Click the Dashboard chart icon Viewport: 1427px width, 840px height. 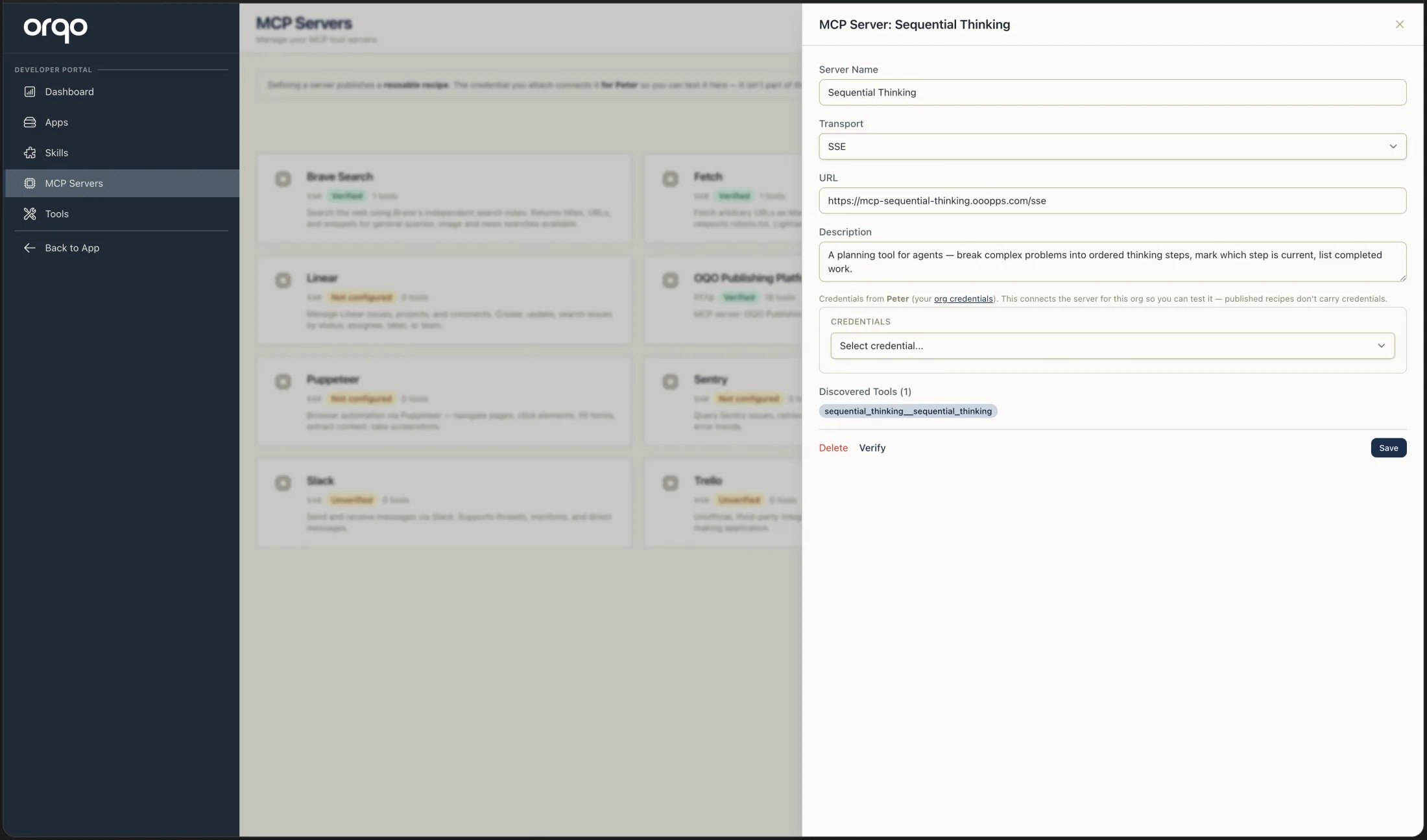pyautogui.click(x=30, y=91)
